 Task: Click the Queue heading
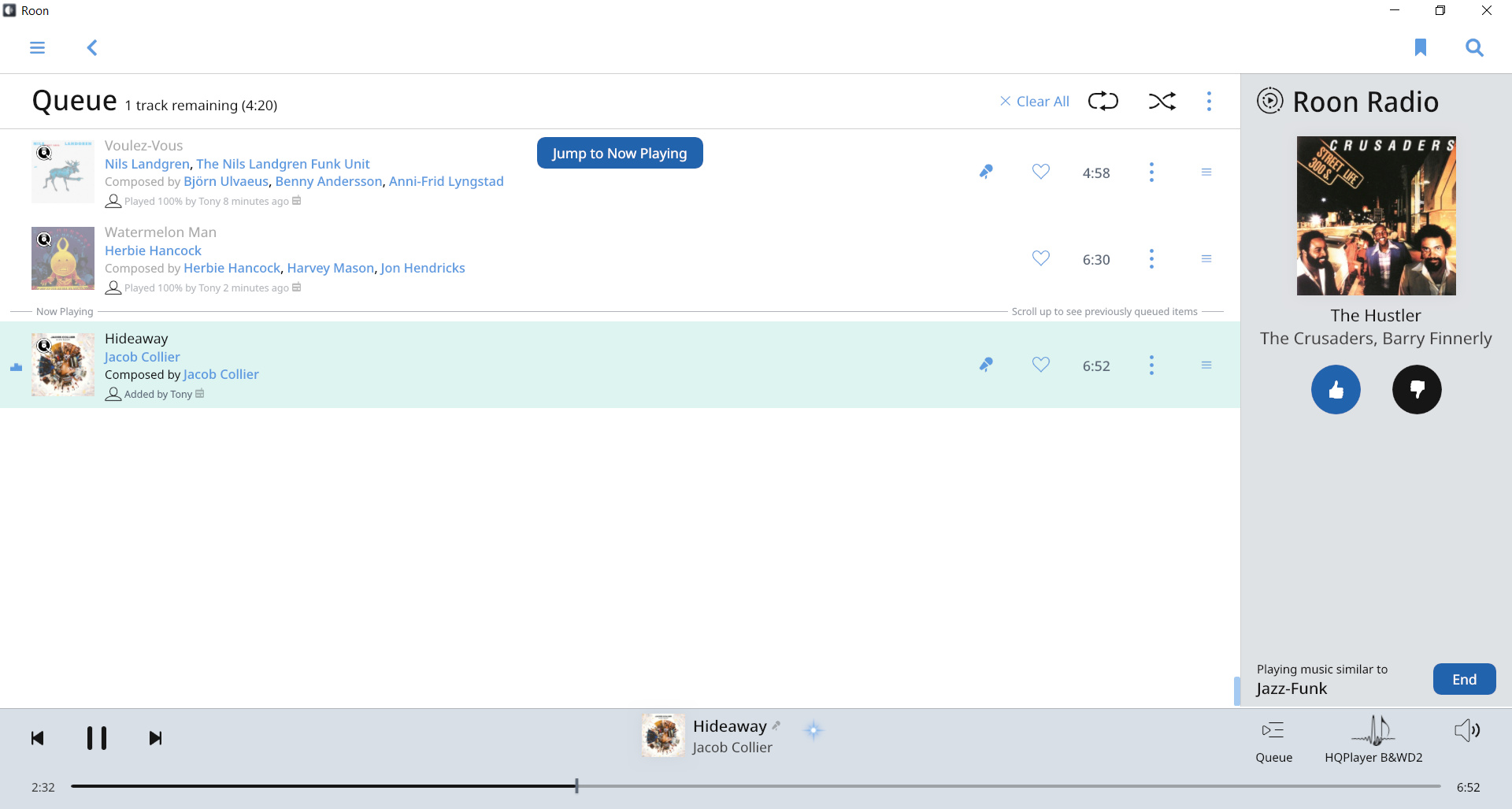75,101
